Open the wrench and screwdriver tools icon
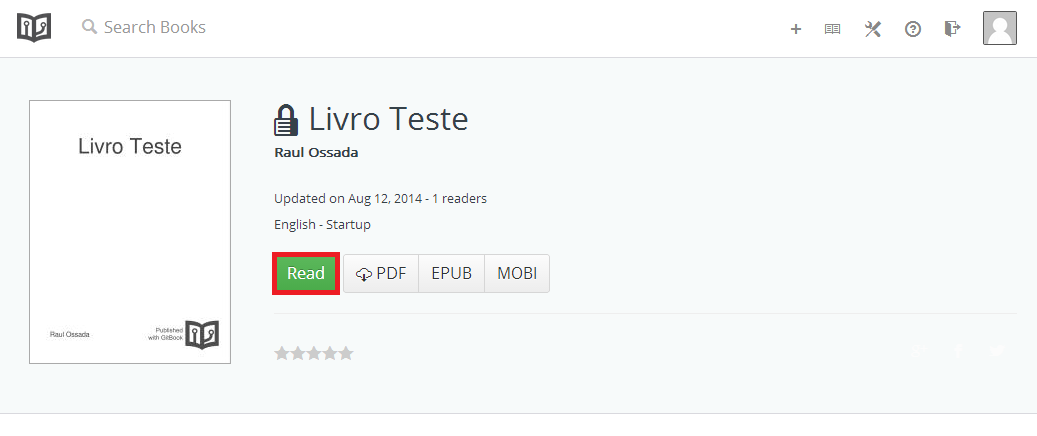Screen dimensions: 1037x436 click(873, 29)
